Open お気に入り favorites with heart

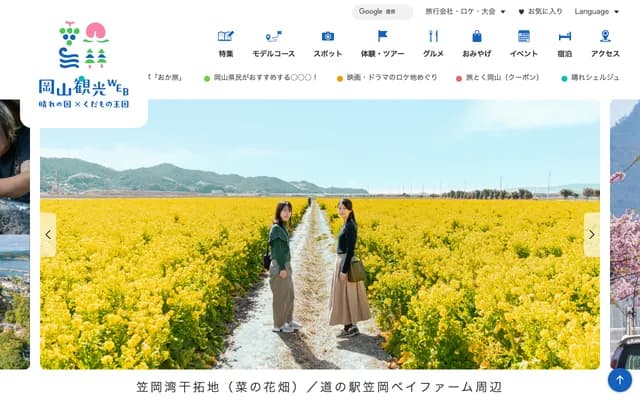pos(540,12)
